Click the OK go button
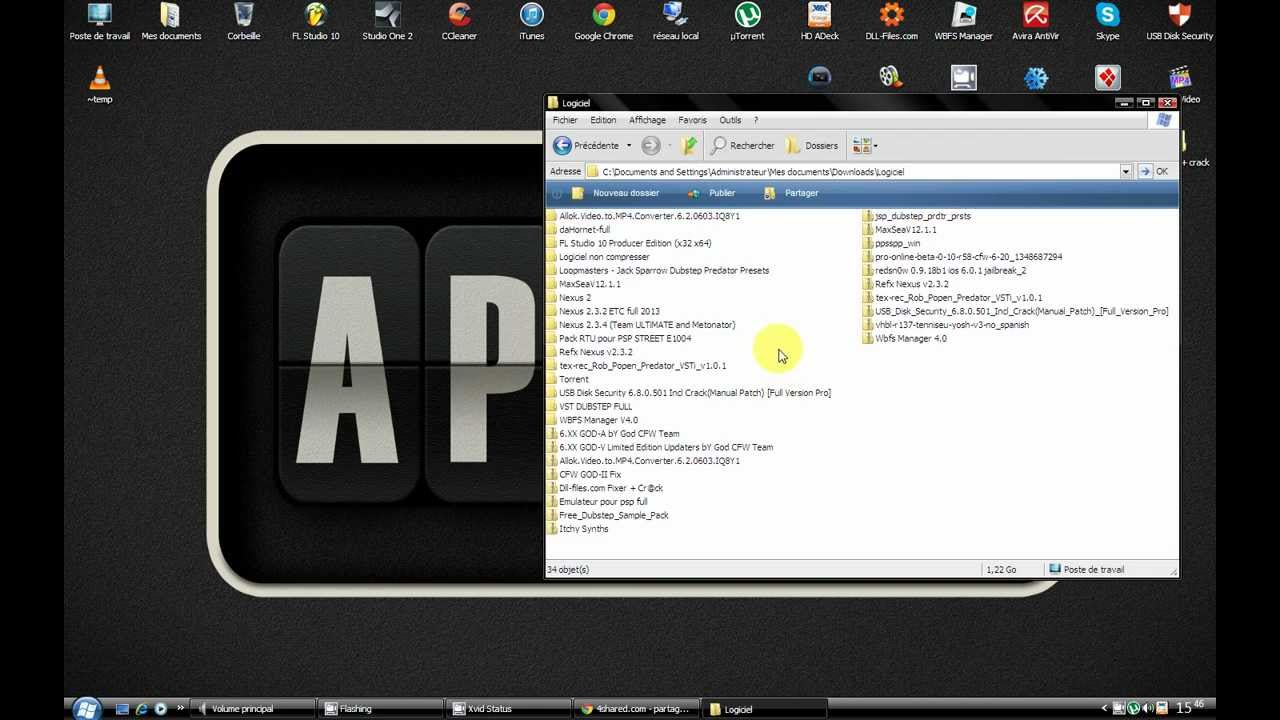The width and height of the screenshot is (1280, 720). tap(1153, 172)
